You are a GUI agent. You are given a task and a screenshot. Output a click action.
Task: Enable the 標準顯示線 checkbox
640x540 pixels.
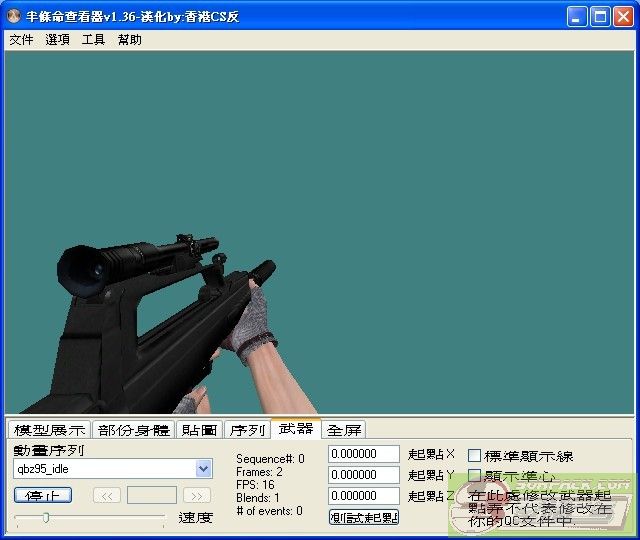(474, 456)
